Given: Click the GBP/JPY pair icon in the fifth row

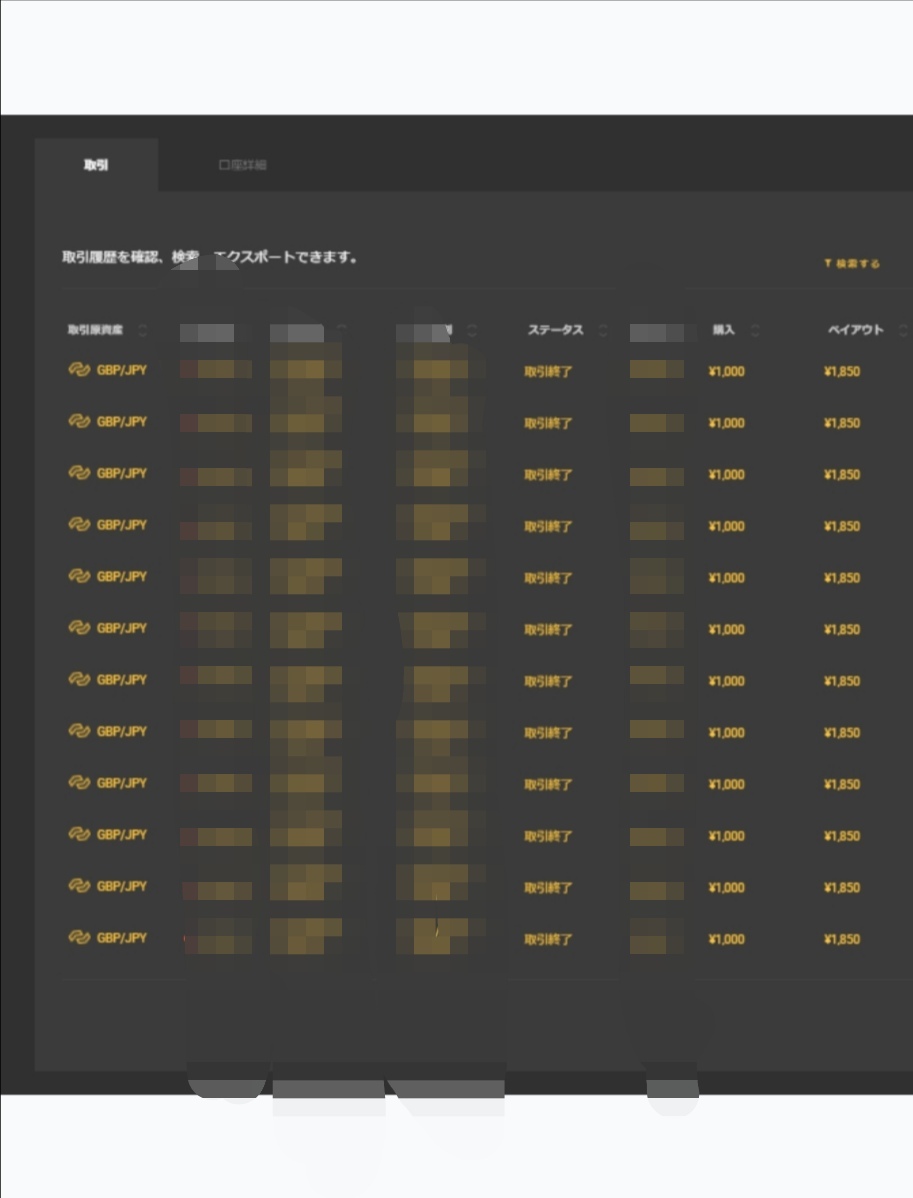Looking at the screenshot, I should [x=79, y=576].
